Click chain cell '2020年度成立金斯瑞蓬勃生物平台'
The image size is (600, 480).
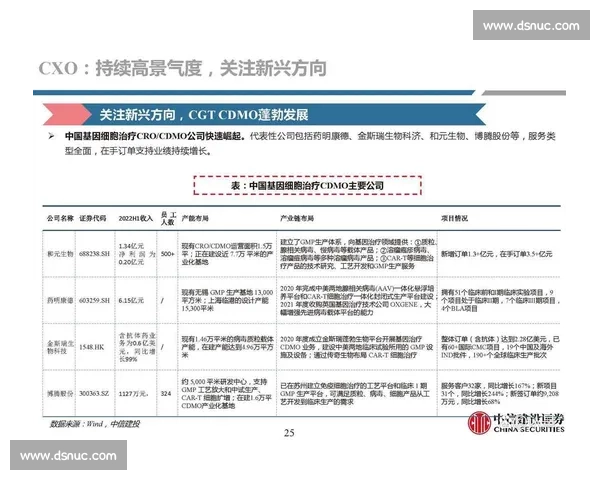point(357,347)
